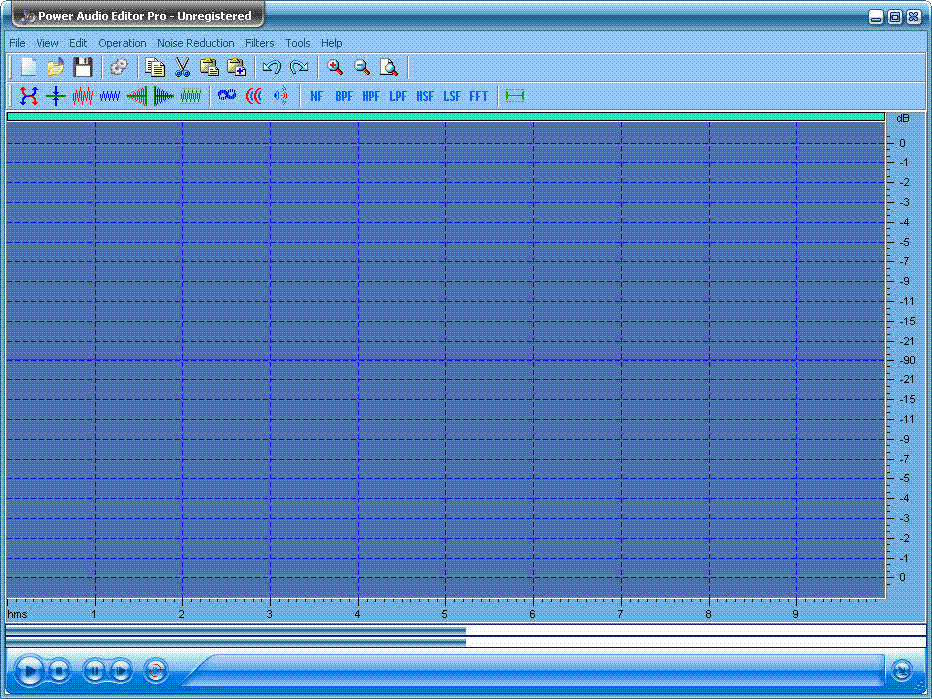932x699 pixels.
Task: Open the gears settings icon
Action: pyautogui.click(x=119, y=67)
